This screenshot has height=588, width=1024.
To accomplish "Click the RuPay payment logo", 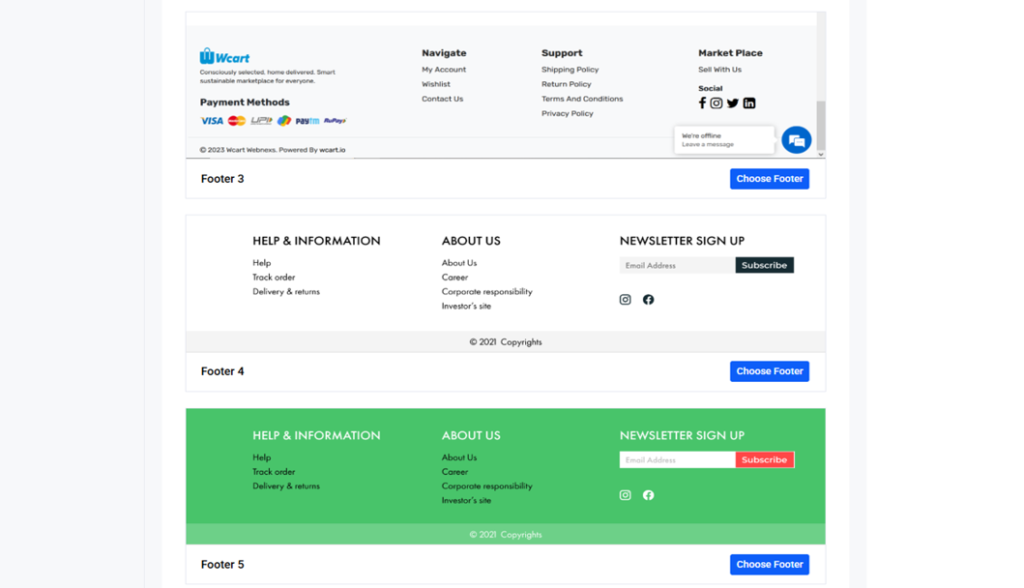I will coord(335,121).
